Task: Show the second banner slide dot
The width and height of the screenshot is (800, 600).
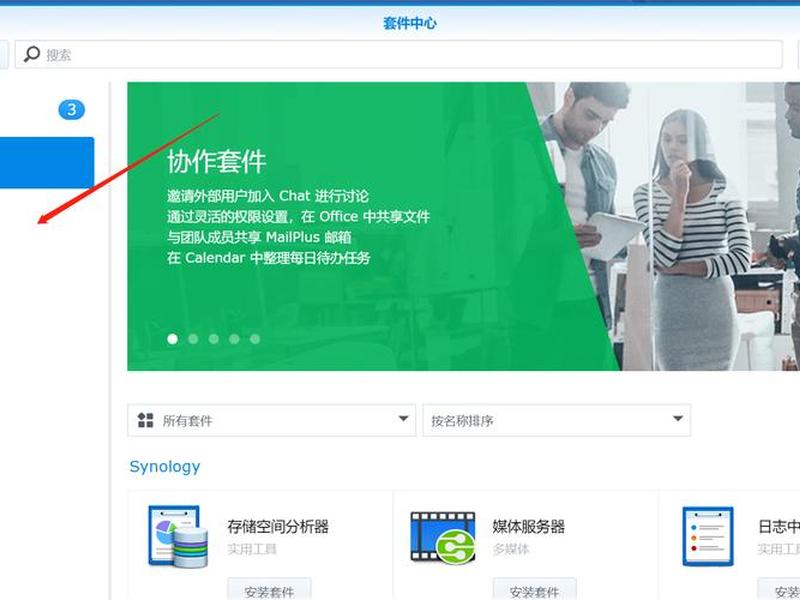Action: point(193,339)
